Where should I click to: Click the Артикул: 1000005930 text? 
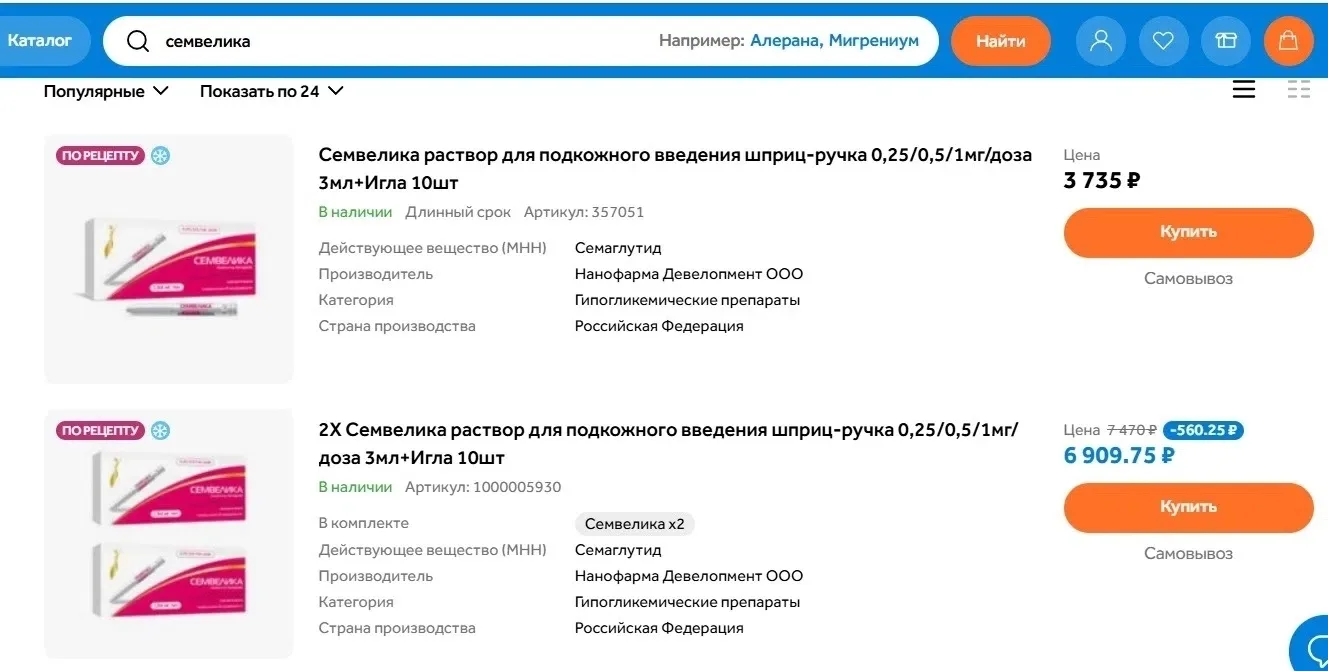click(x=483, y=487)
